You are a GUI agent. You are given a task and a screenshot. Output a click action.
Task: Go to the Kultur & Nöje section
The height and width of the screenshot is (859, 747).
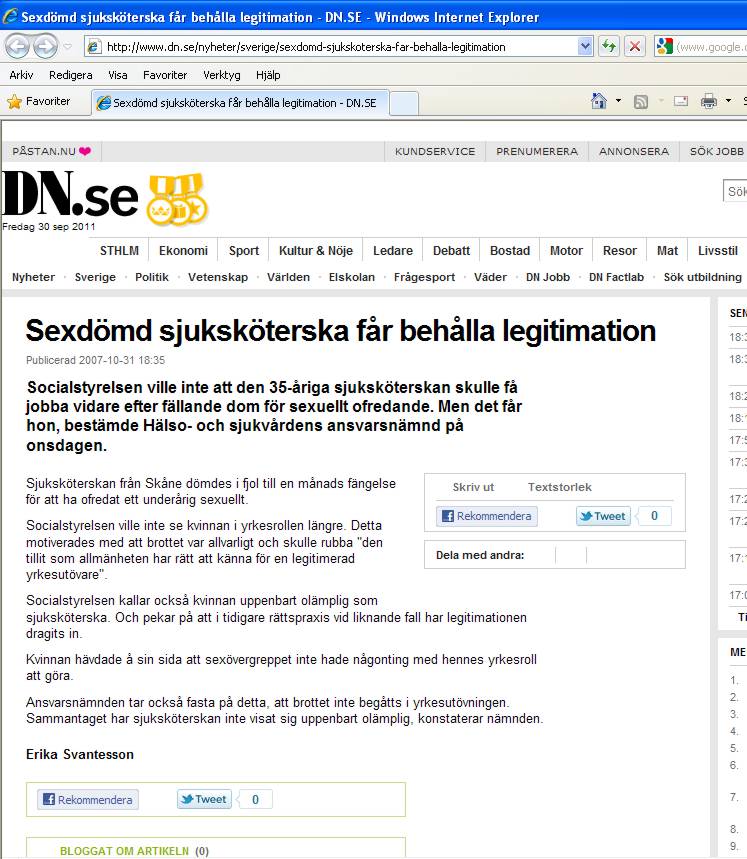(315, 251)
